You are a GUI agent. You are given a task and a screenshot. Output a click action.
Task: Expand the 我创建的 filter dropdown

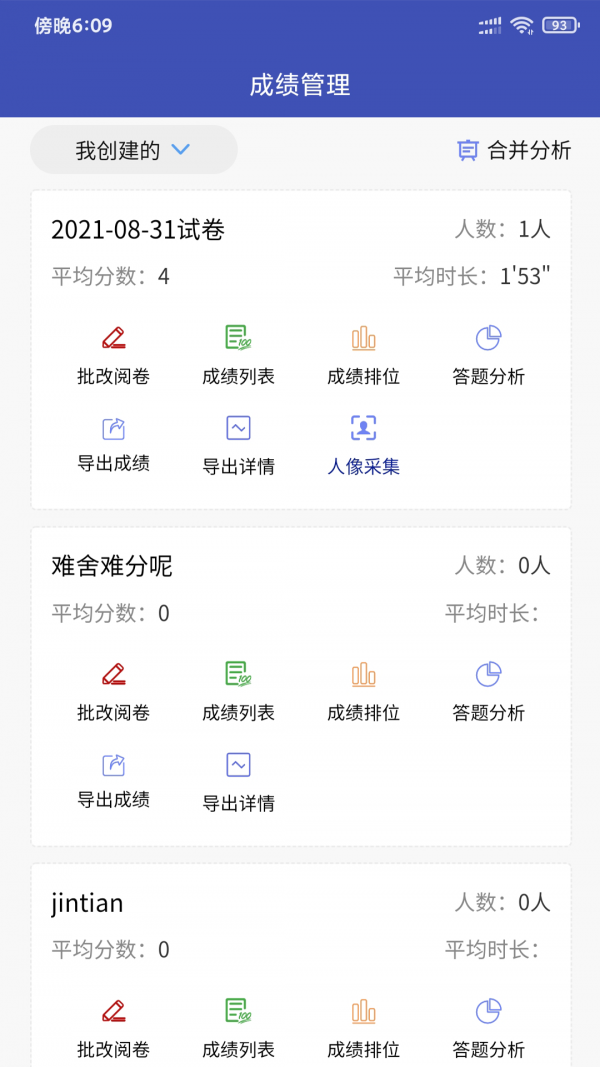pyautogui.click(x=133, y=150)
